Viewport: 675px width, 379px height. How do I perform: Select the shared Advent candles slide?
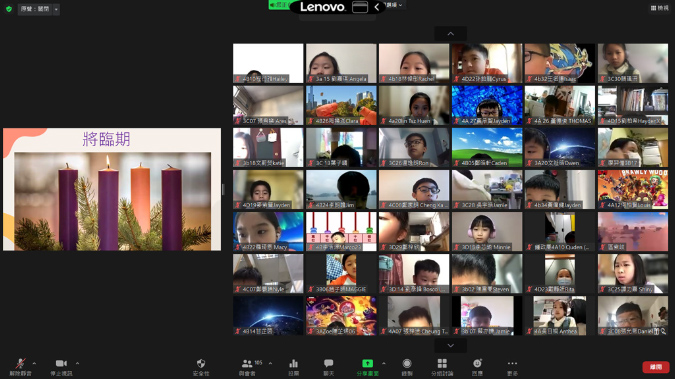(x=112, y=189)
